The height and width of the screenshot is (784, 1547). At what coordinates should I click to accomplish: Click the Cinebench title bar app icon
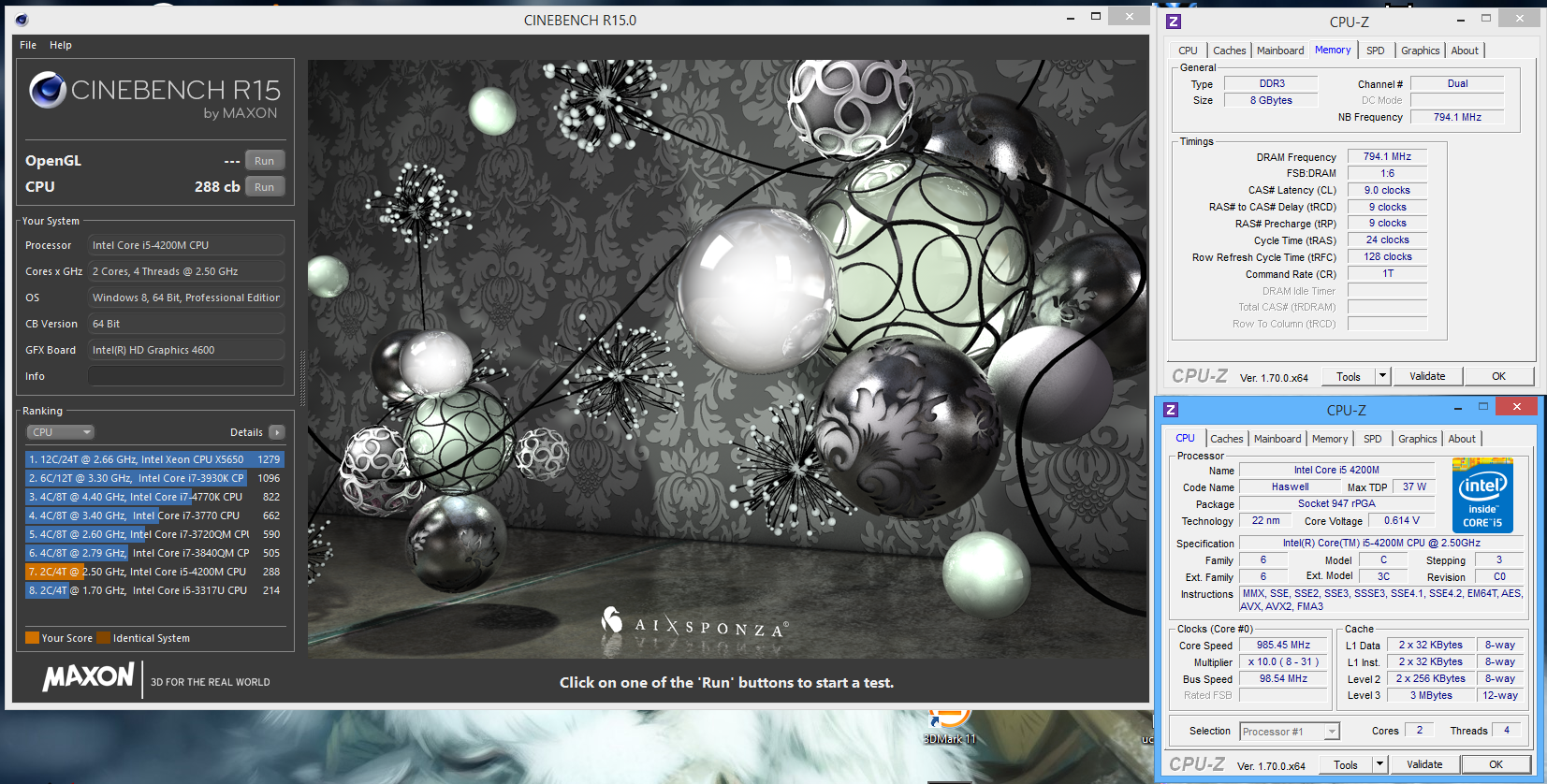pyautogui.click(x=22, y=20)
